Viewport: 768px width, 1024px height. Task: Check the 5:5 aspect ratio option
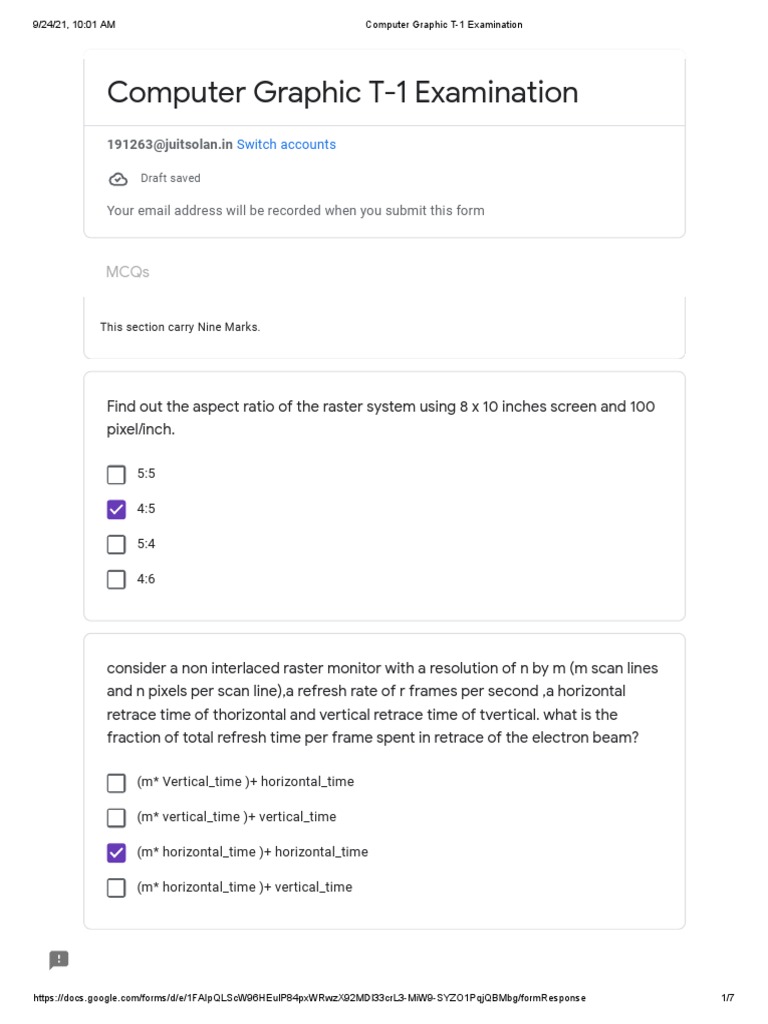tap(116, 474)
